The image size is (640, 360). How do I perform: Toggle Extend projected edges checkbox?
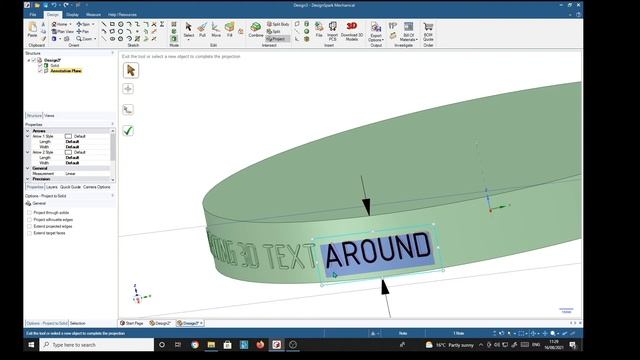(29, 226)
